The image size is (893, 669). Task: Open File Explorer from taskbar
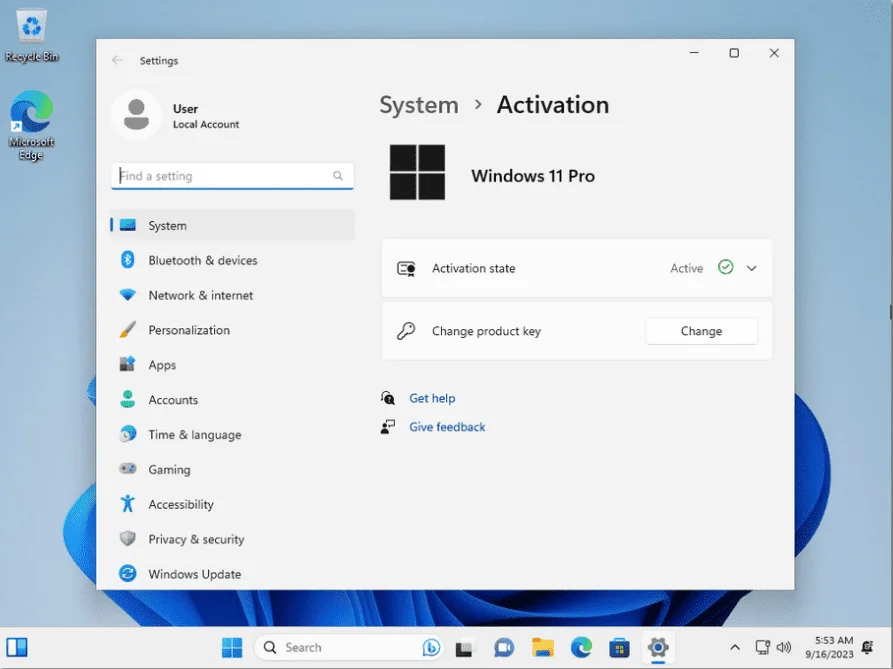pyautogui.click(x=543, y=647)
